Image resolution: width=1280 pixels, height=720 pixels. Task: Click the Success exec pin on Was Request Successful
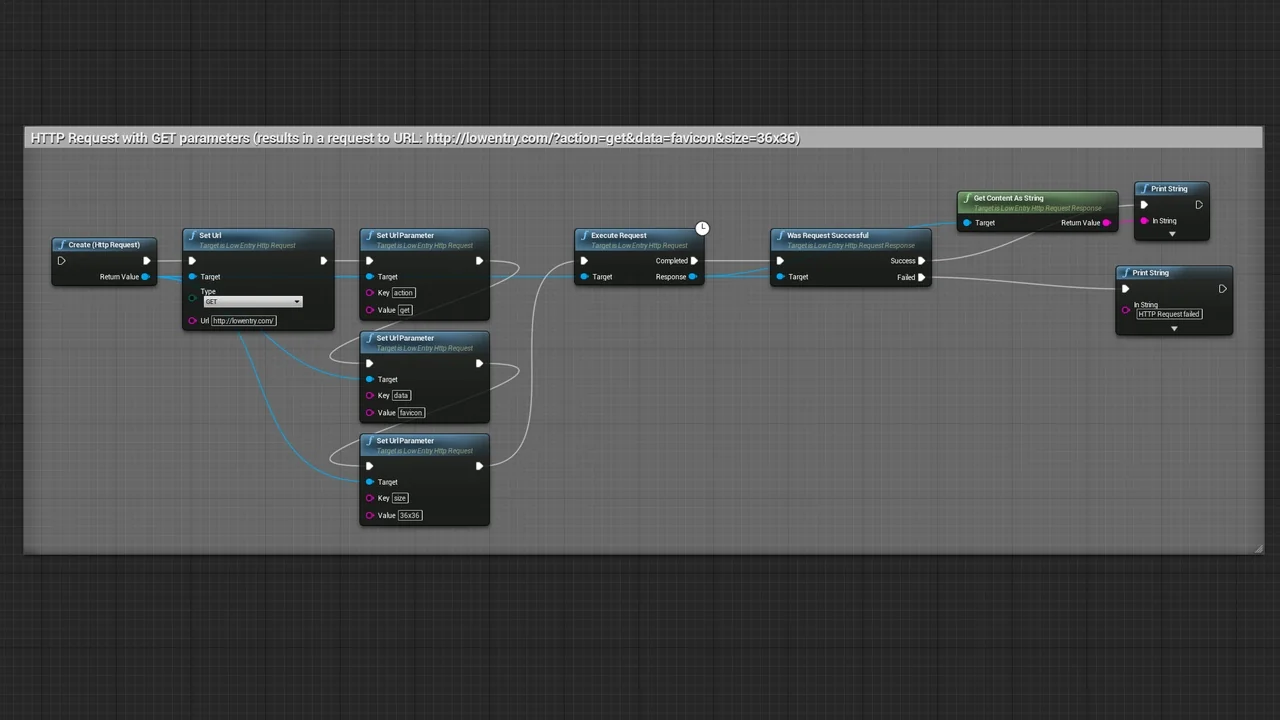tap(921, 261)
